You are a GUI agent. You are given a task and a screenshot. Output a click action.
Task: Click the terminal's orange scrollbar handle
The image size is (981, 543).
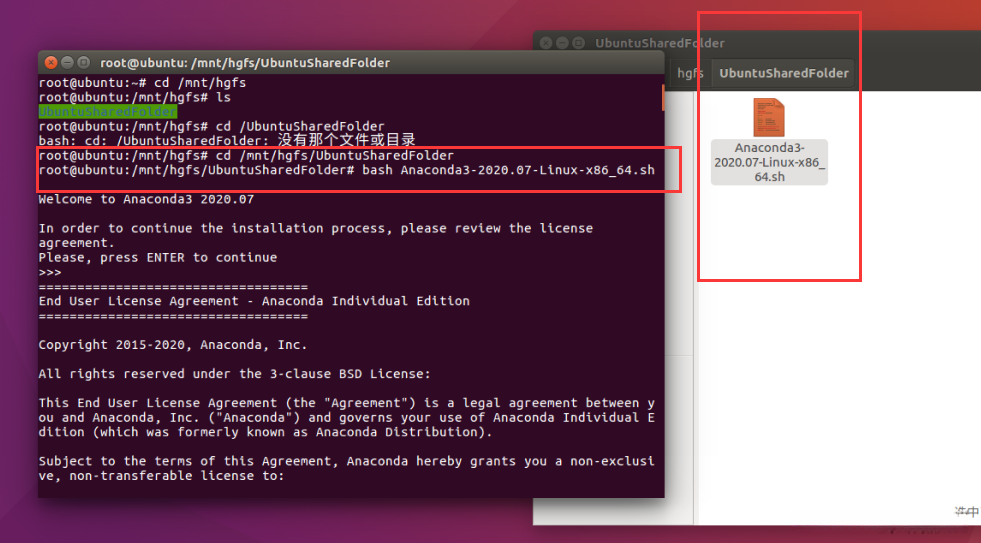coord(663,97)
